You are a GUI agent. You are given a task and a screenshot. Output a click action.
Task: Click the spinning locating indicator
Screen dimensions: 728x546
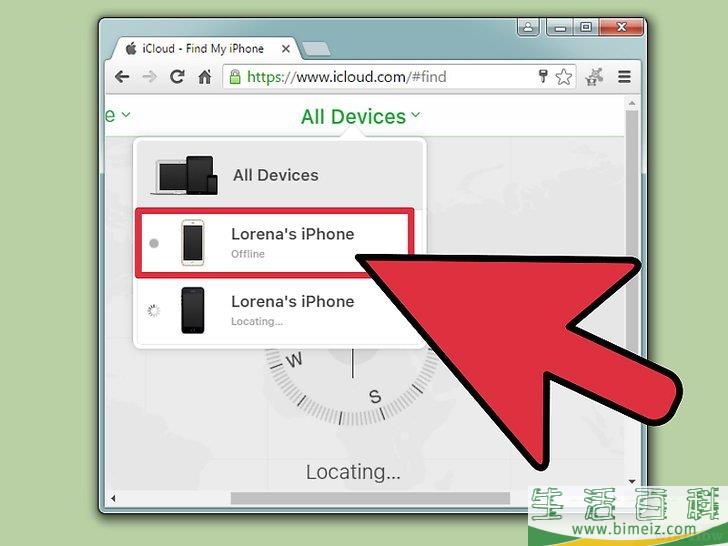(x=154, y=311)
